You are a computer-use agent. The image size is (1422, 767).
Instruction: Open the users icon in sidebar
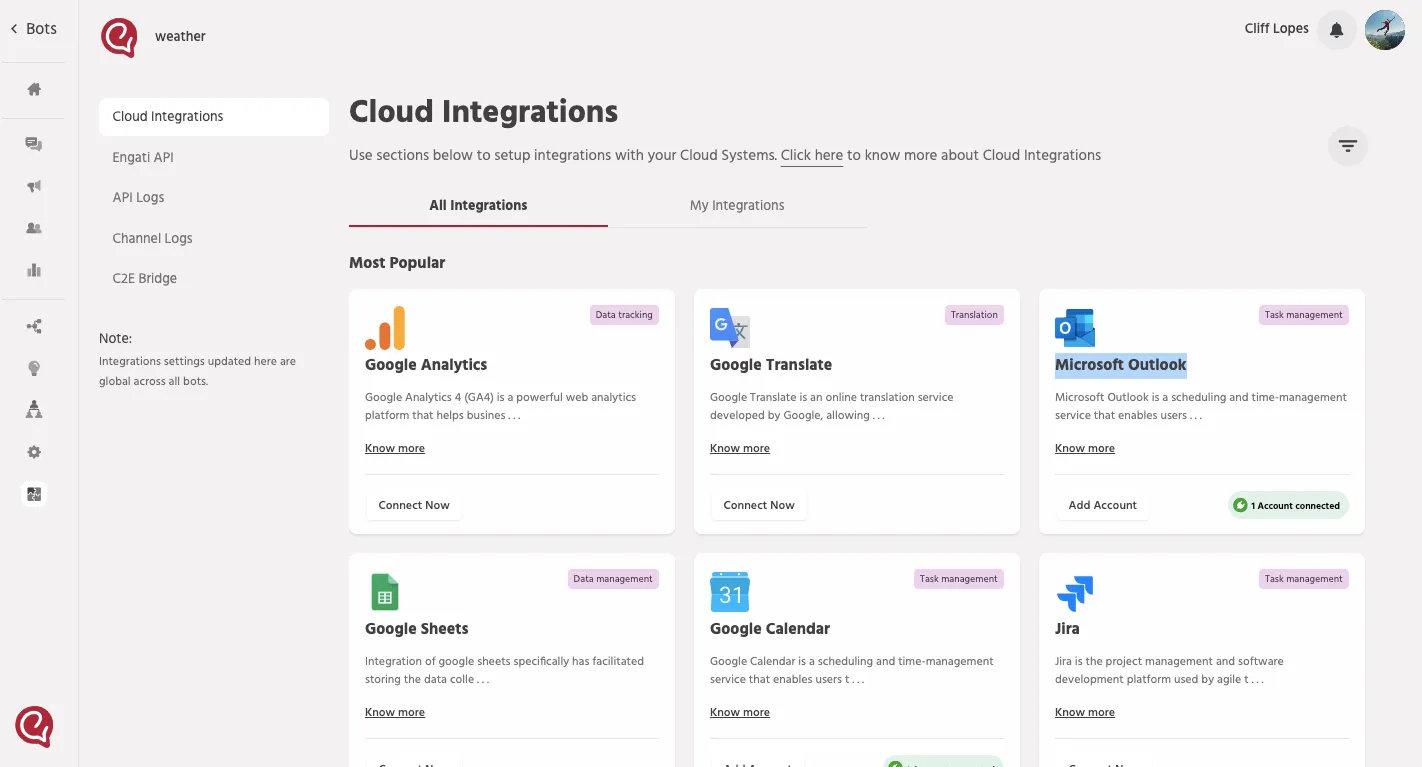tap(34, 228)
